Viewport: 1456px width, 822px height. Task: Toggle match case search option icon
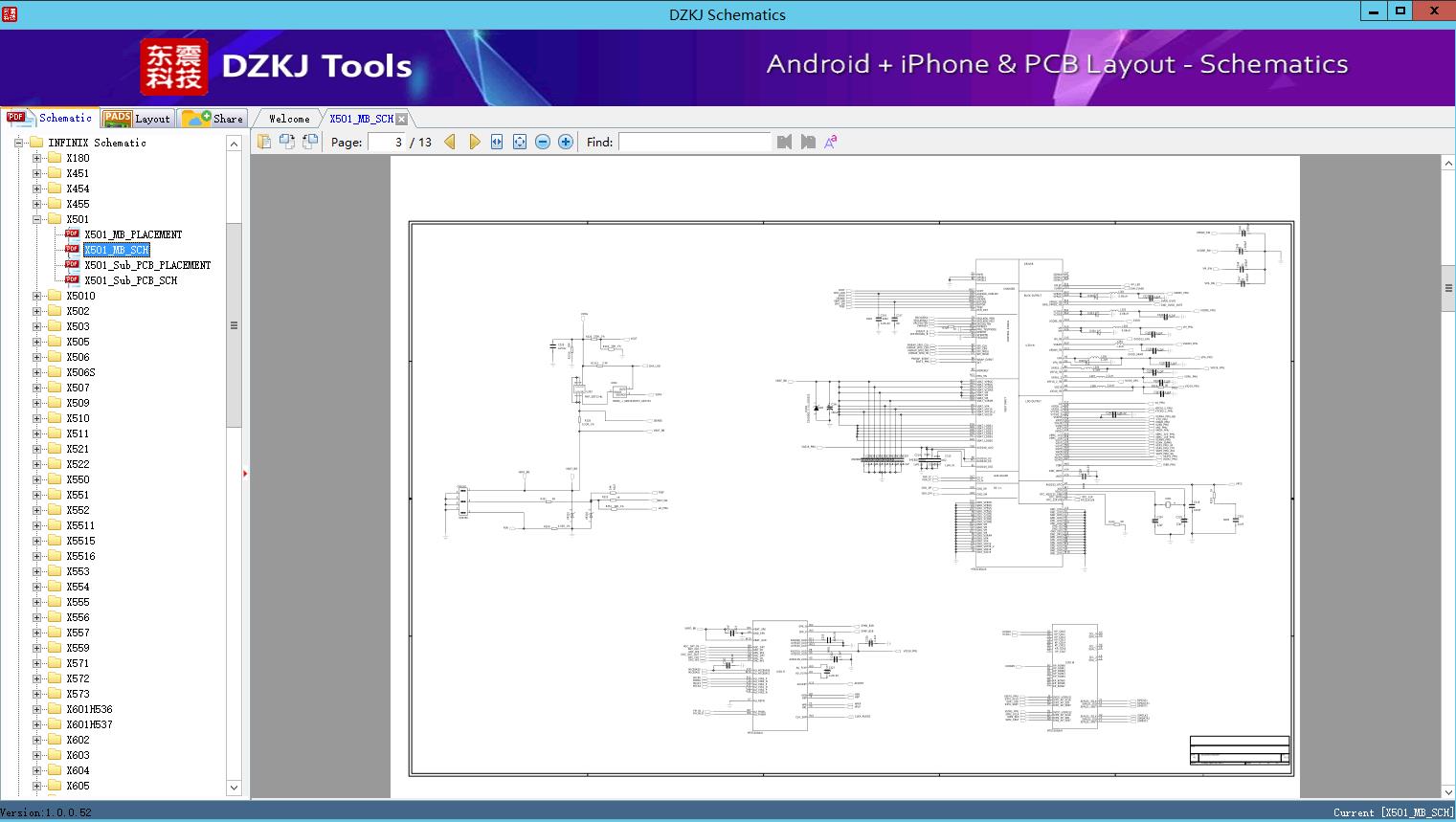(830, 142)
